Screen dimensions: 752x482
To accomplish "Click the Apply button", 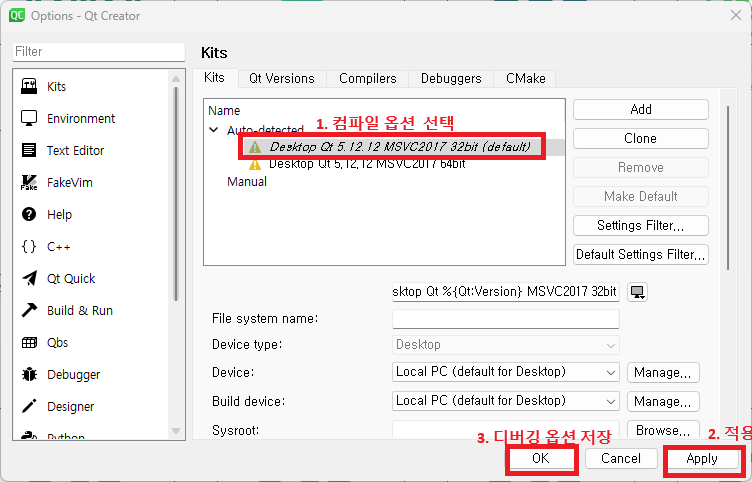I will [702, 458].
